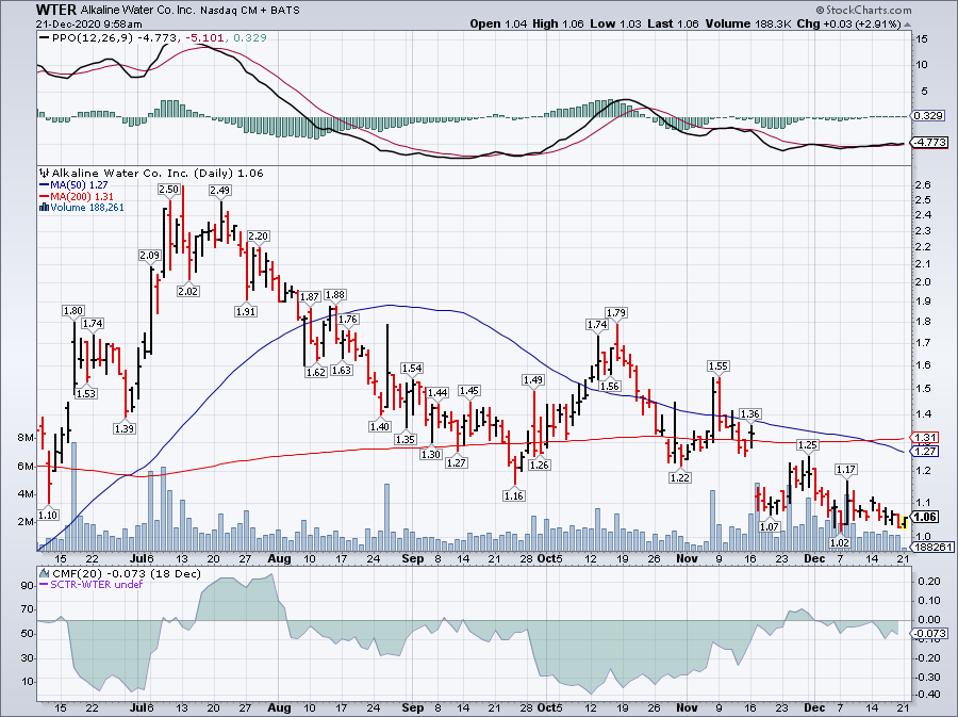The image size is (958, 717).
Task: Click the 1.16 low price label
Action: point(514,496)
